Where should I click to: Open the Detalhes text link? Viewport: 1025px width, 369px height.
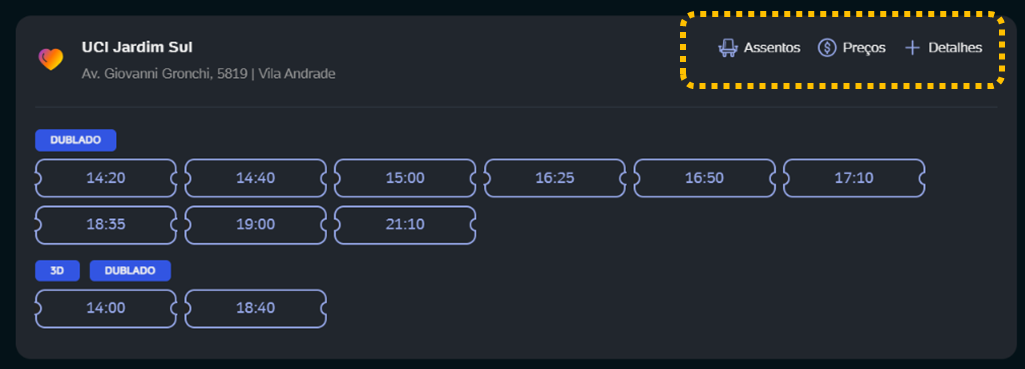tap(955, 48)
